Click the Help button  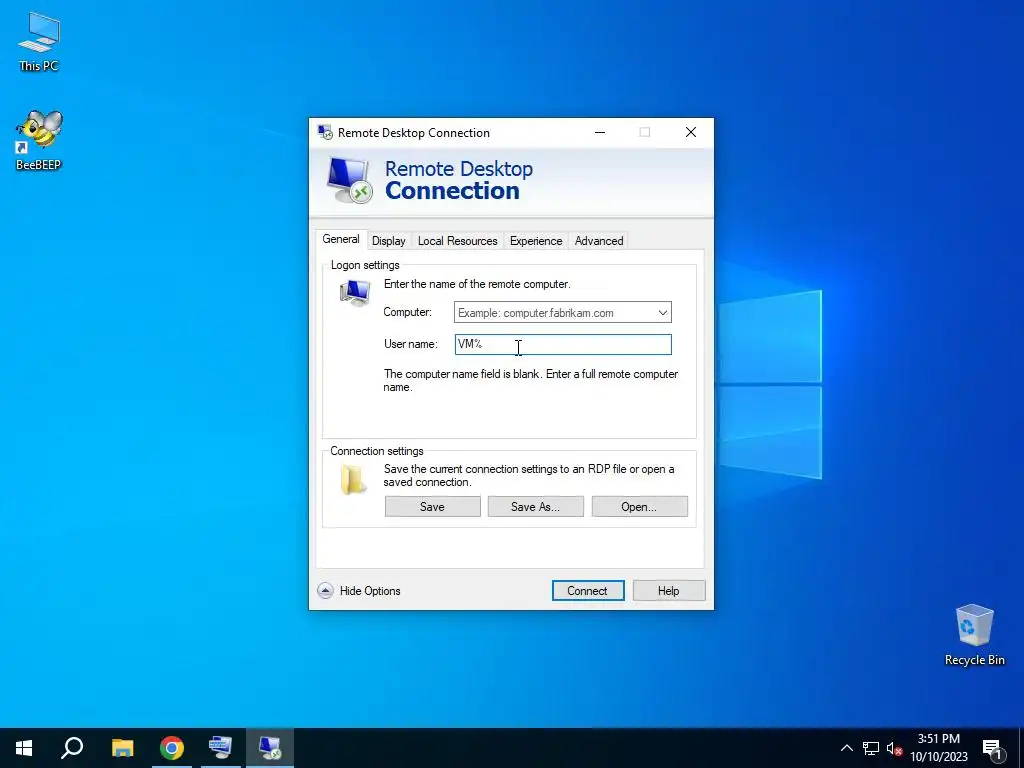[669, 591]
